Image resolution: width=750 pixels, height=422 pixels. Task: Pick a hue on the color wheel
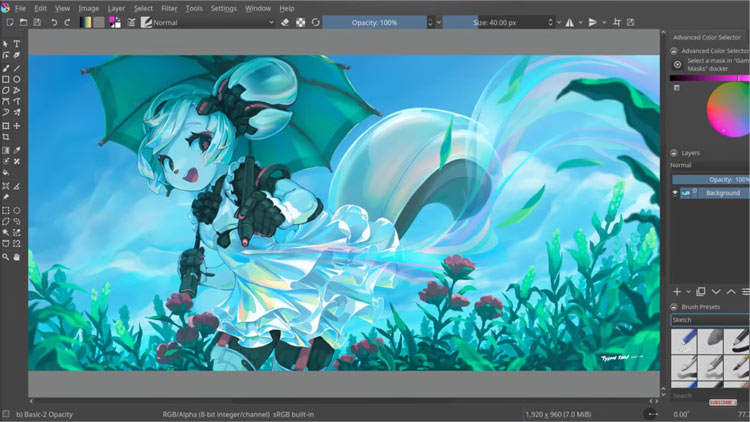coord(728,109)
